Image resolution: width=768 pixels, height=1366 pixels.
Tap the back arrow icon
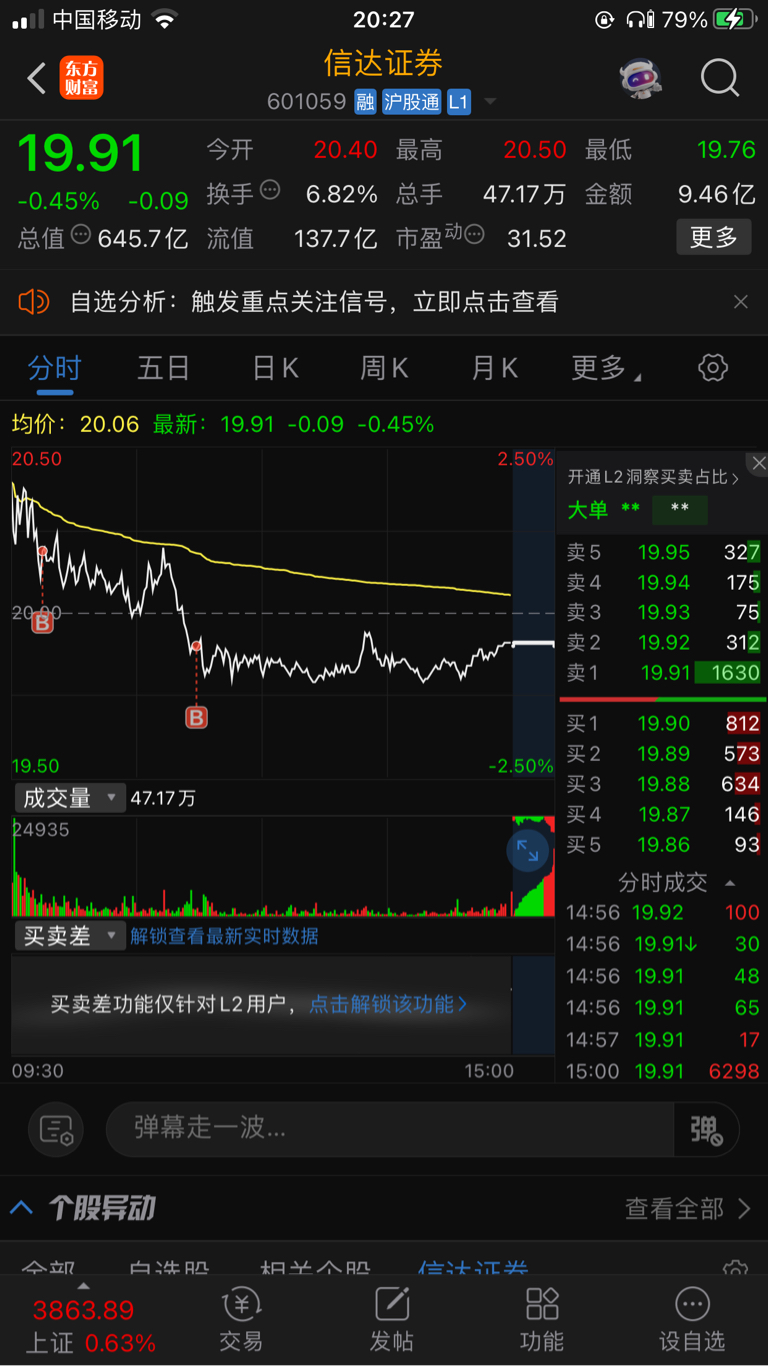tap(37, 78)
